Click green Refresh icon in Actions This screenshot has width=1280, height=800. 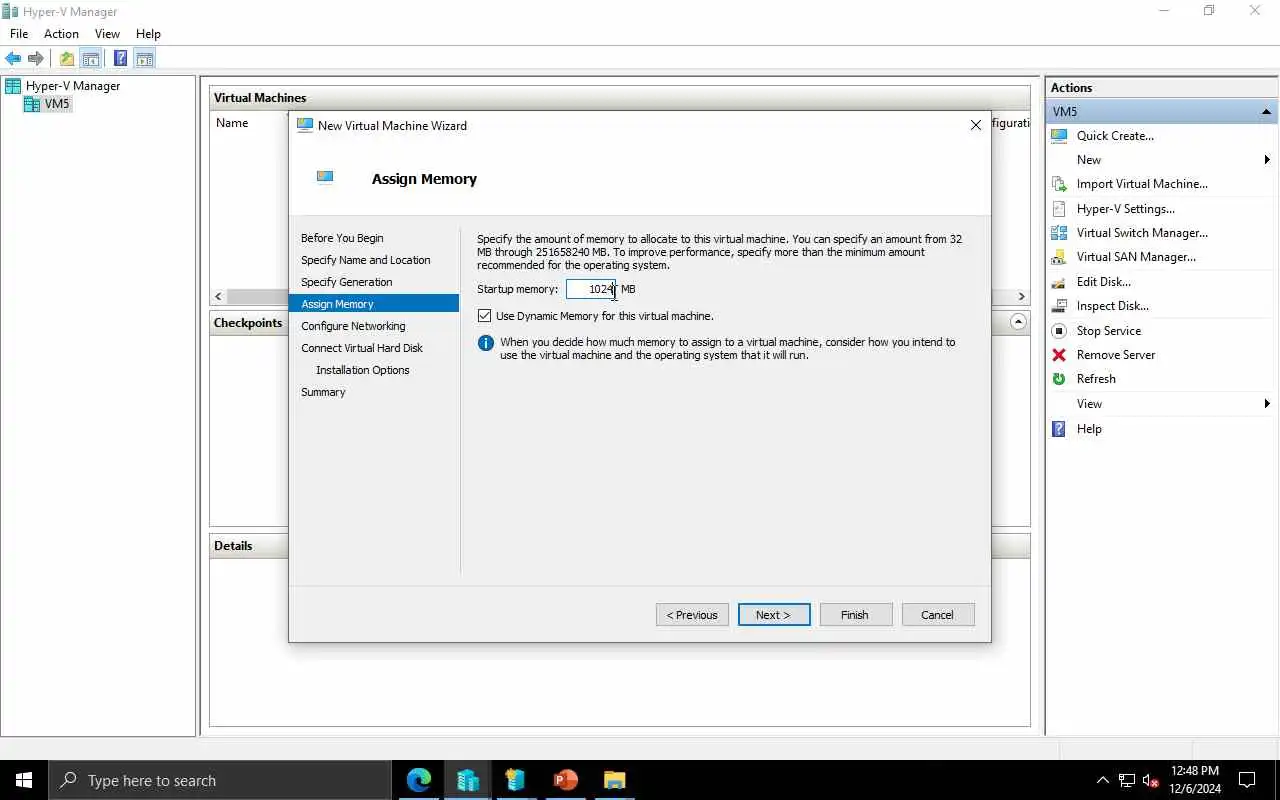click(1059, 379)
